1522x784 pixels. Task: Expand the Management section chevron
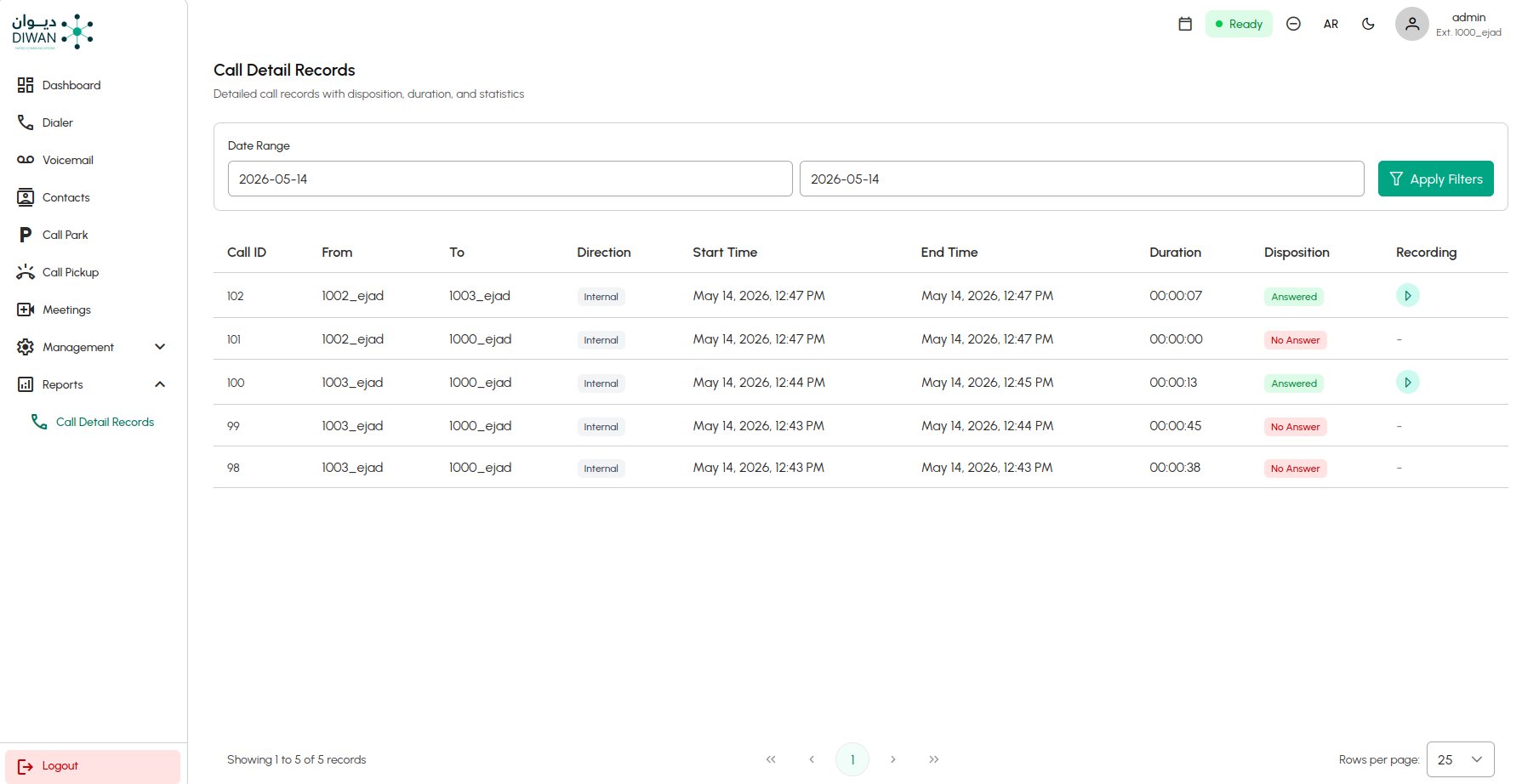click(160, 347)
